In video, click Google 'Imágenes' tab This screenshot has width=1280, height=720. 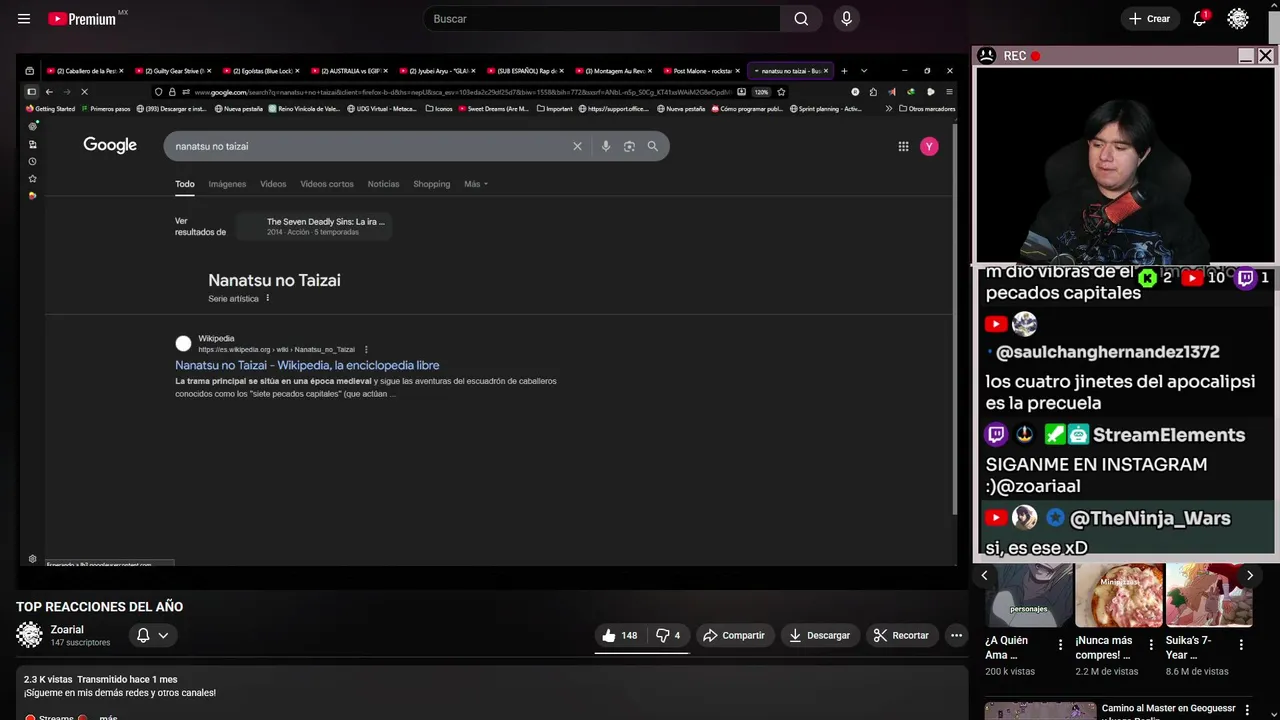coord(227,184)
